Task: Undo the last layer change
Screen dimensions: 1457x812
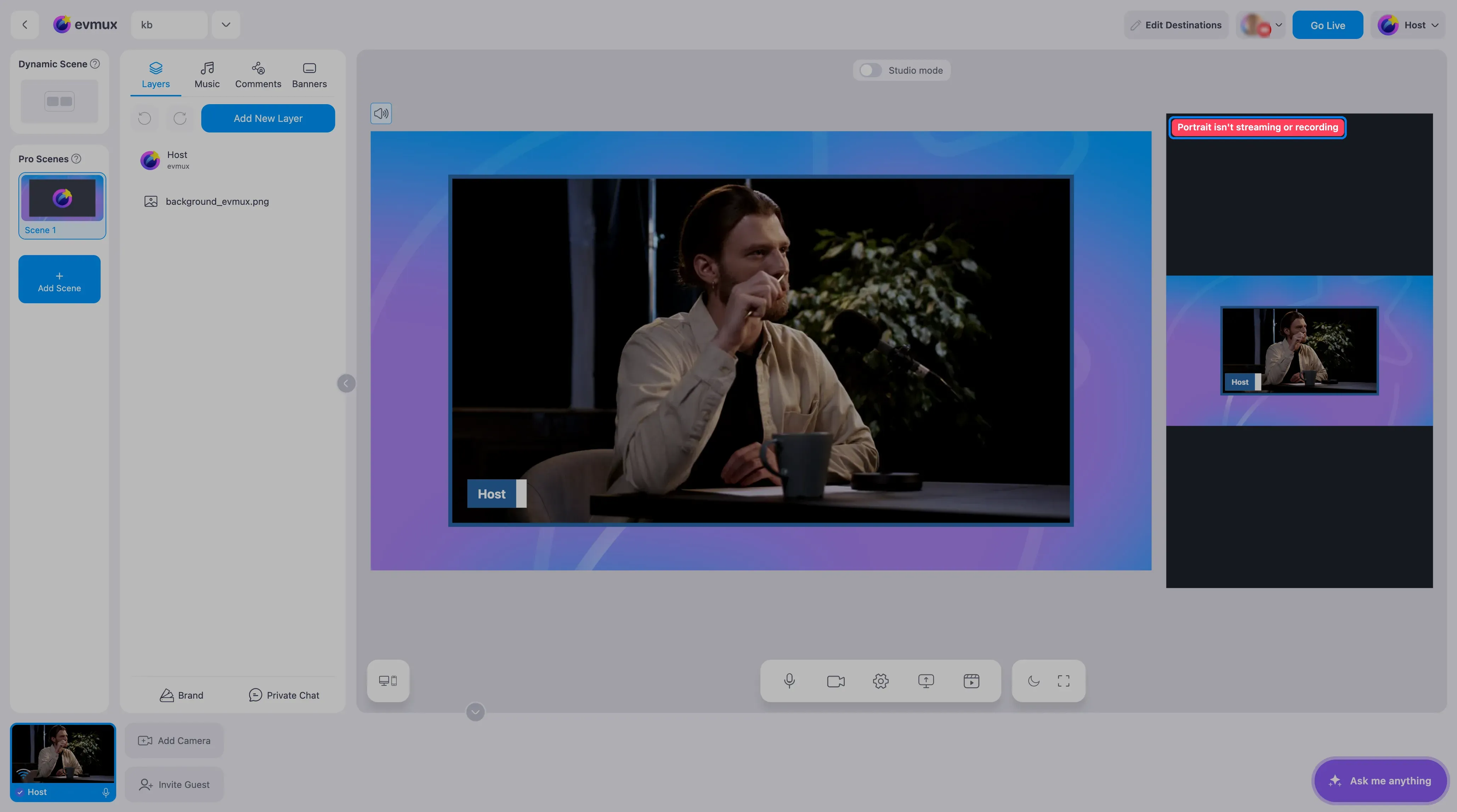Action: tap(145, 118)
